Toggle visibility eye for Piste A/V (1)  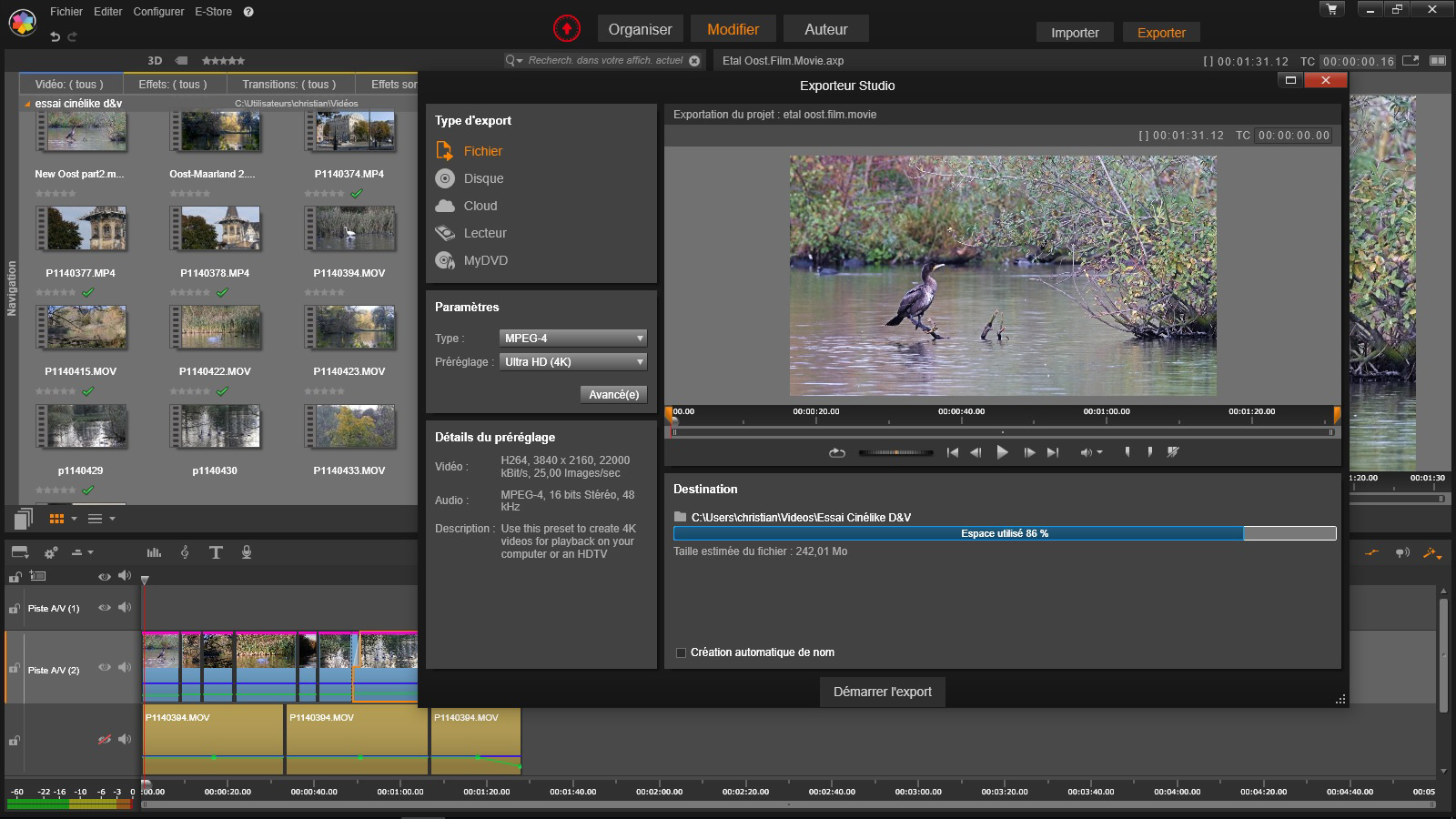(105, 608)
